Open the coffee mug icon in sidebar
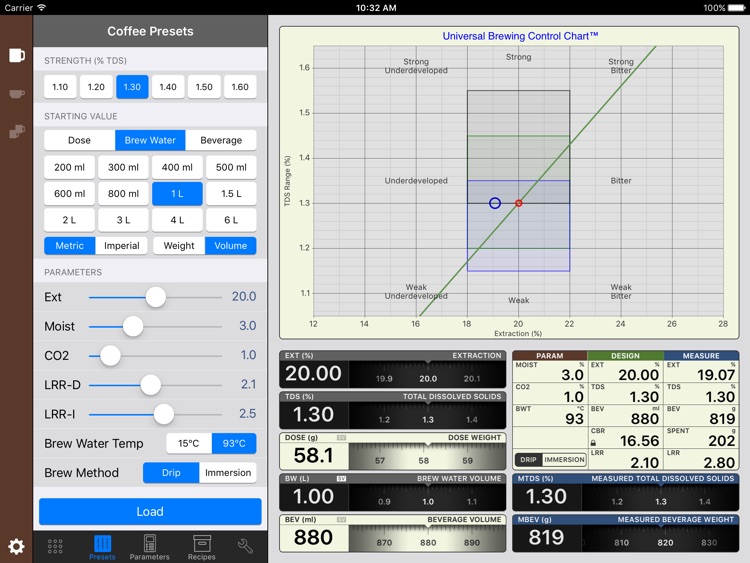750x563 pixels. coord(17,55)
